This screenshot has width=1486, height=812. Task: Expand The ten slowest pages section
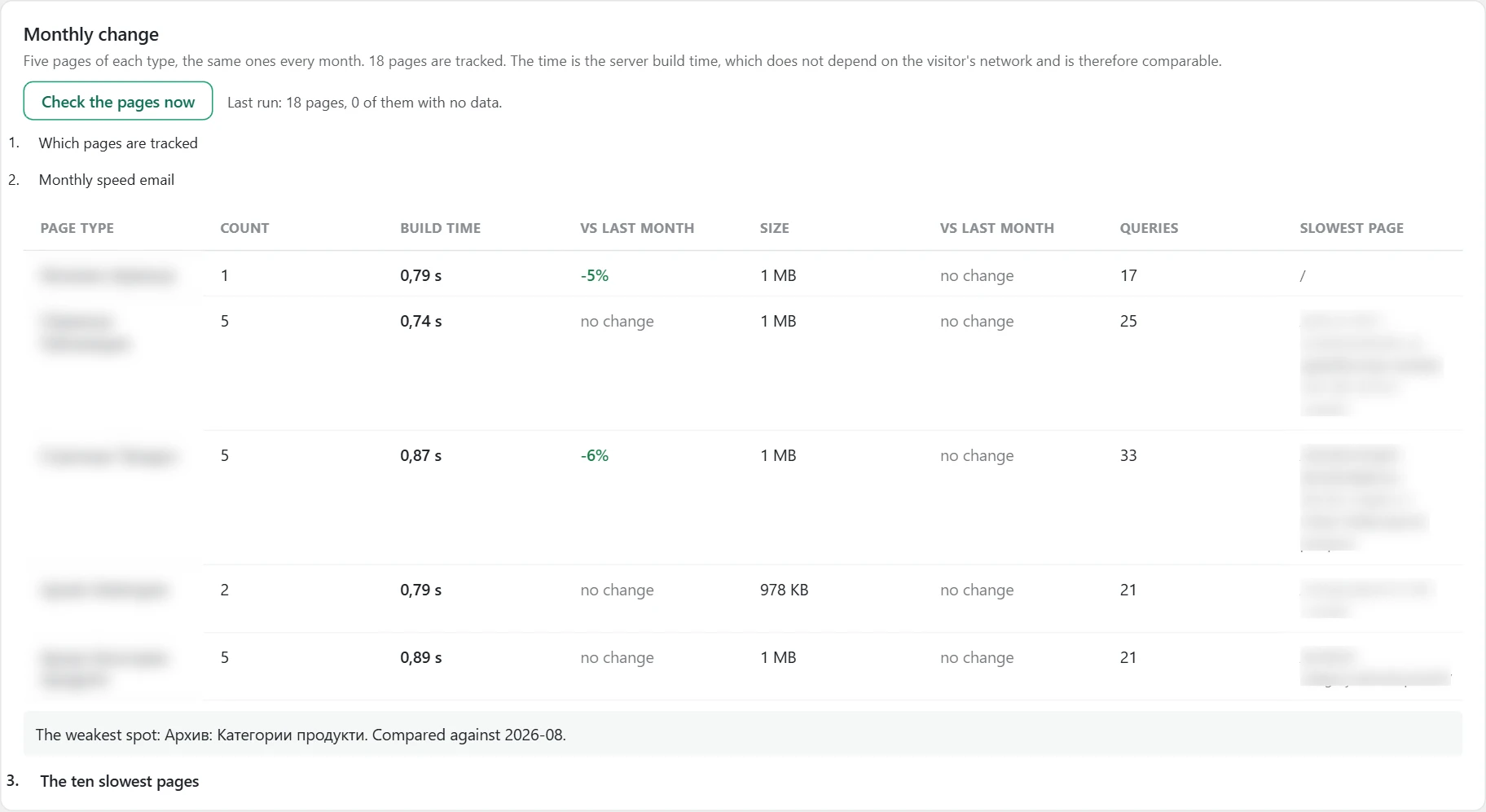point(120,781)
